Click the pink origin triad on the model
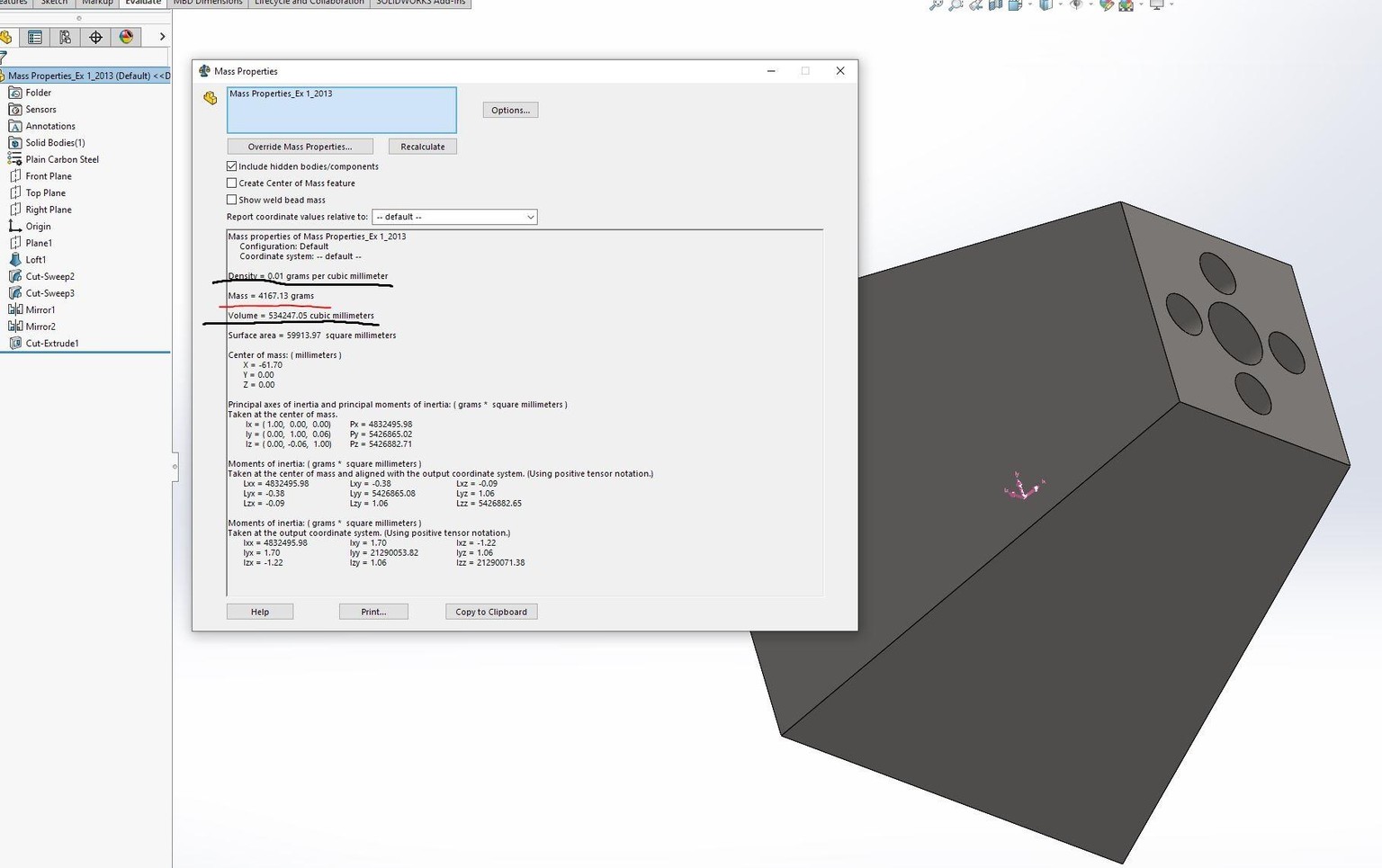Image resolution: width=1382 pixels, height=868 pixels. click(x=1023, y=487)
